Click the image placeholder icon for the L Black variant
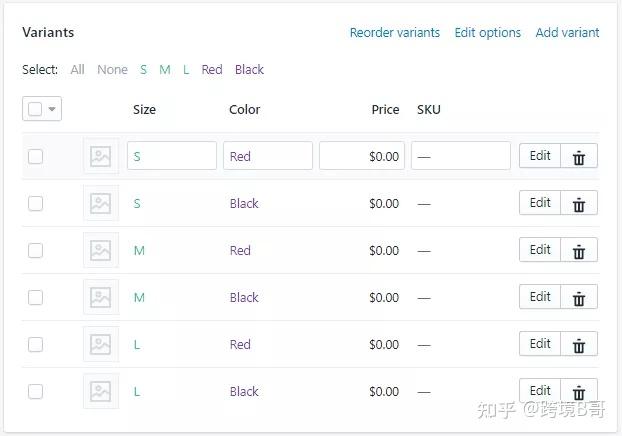 [100, 391]
